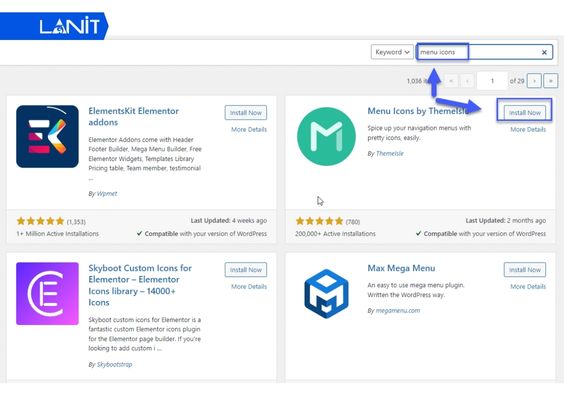The image size is (564, 400).
Task: Click the plugin search field containing 'menu icons'
Action: coord(484,52)
